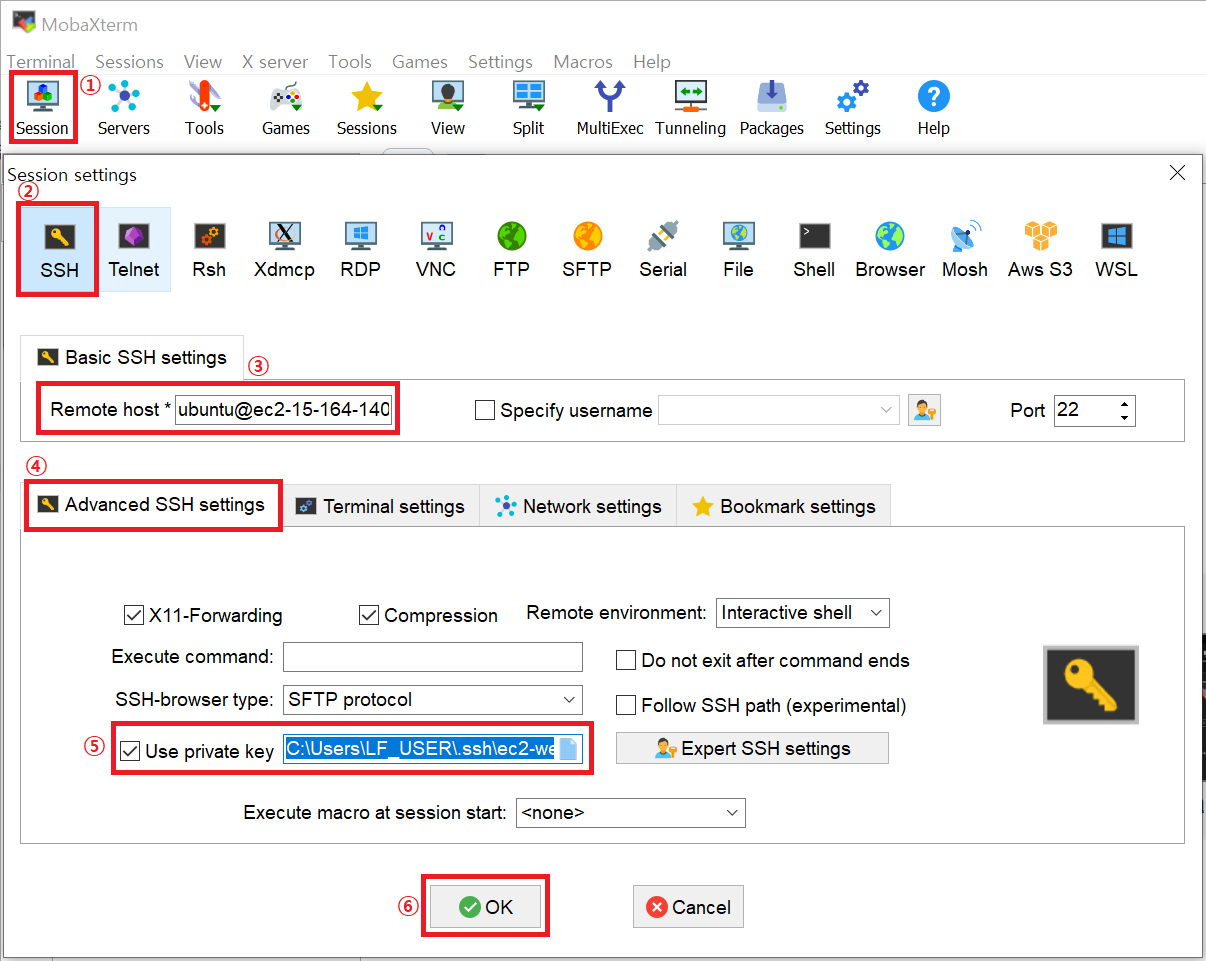Open the Remote environment dropdown

[803, 612]
